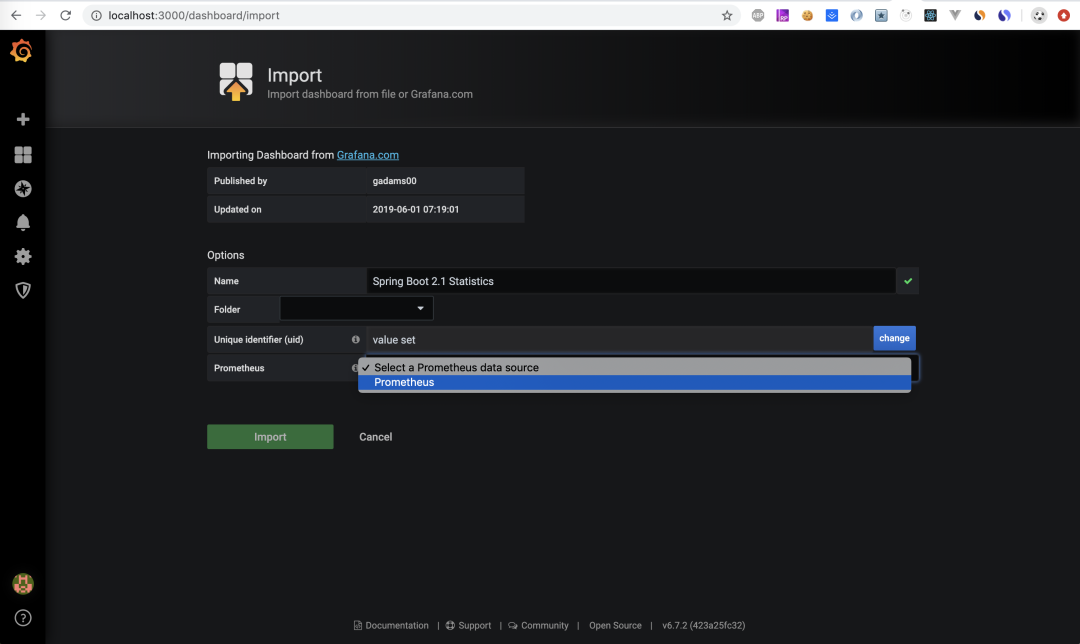Click the Import button

coord(270,437)
